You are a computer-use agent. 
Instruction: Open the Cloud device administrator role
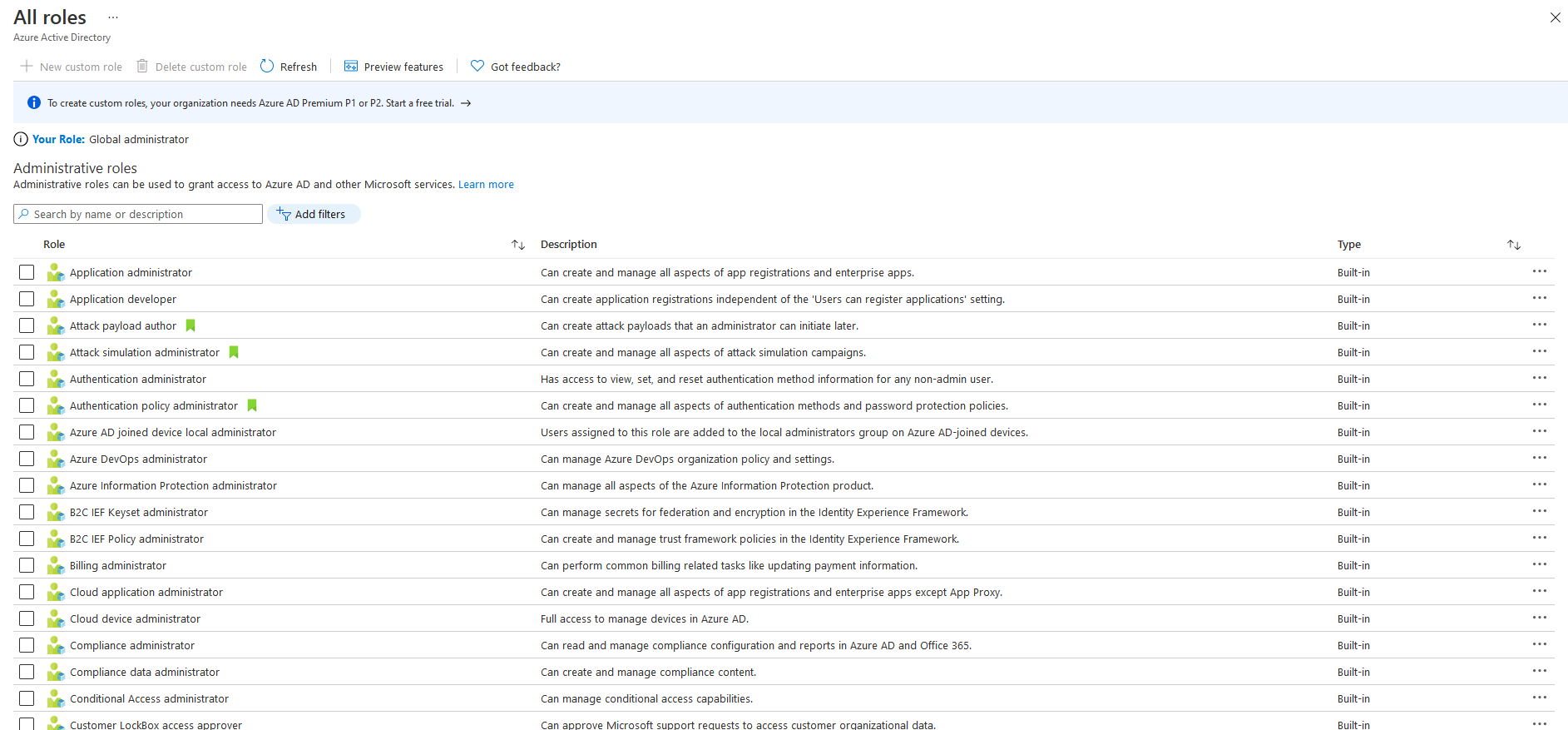[x=135, y=618]
